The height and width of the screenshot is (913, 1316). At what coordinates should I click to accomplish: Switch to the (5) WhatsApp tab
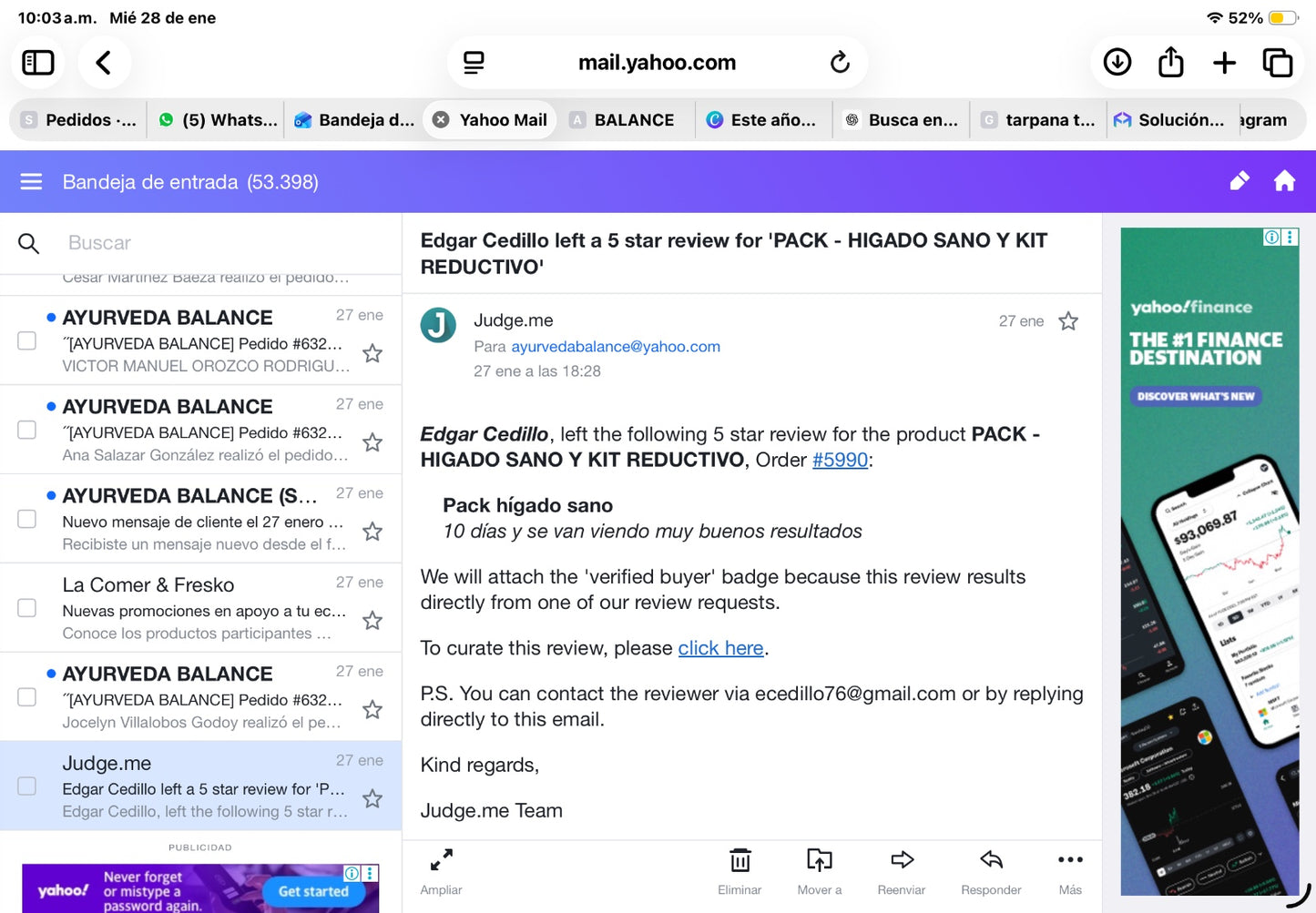pos(218,120)
